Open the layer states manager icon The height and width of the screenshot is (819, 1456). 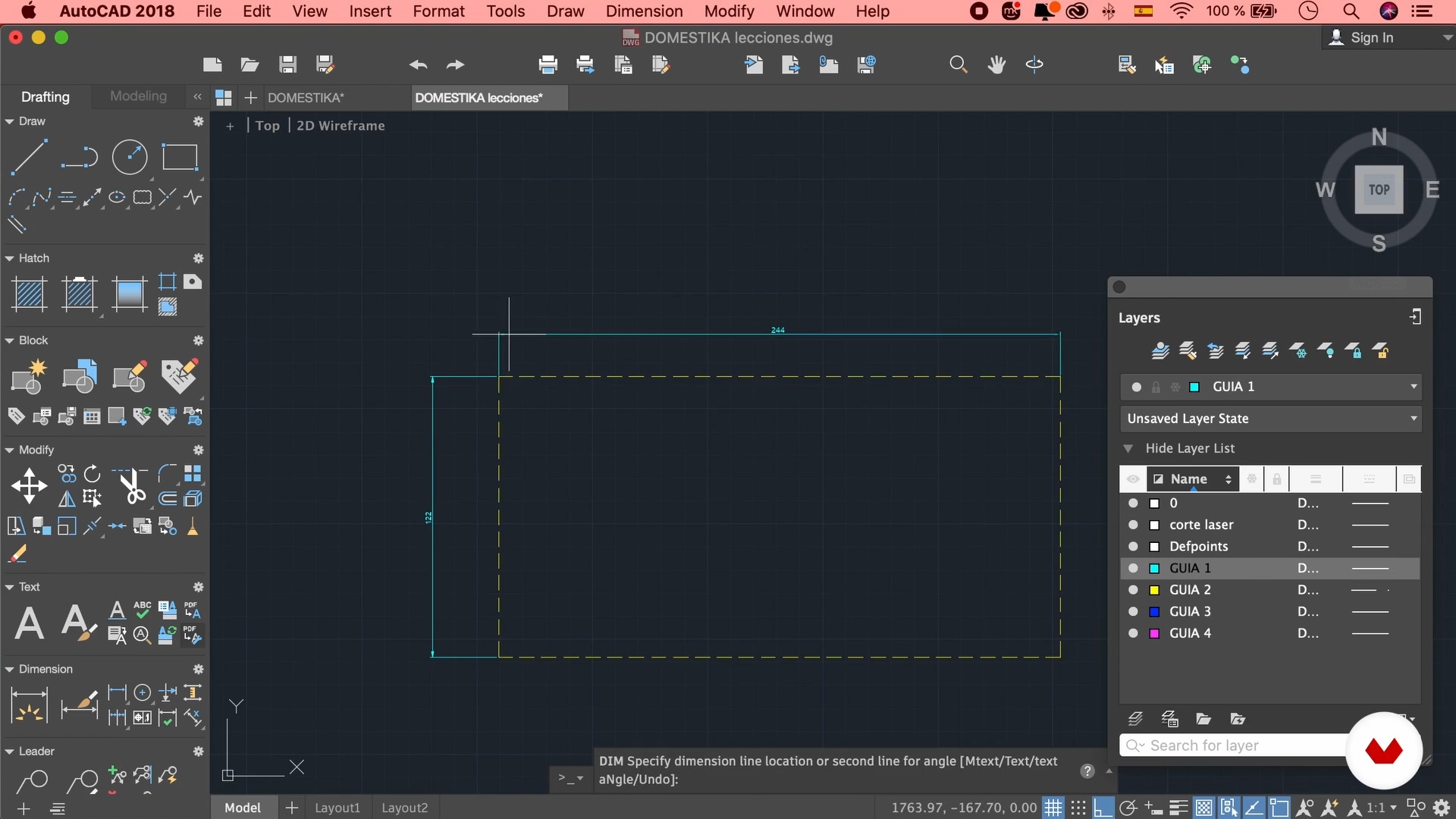(x=1170, y=719)
